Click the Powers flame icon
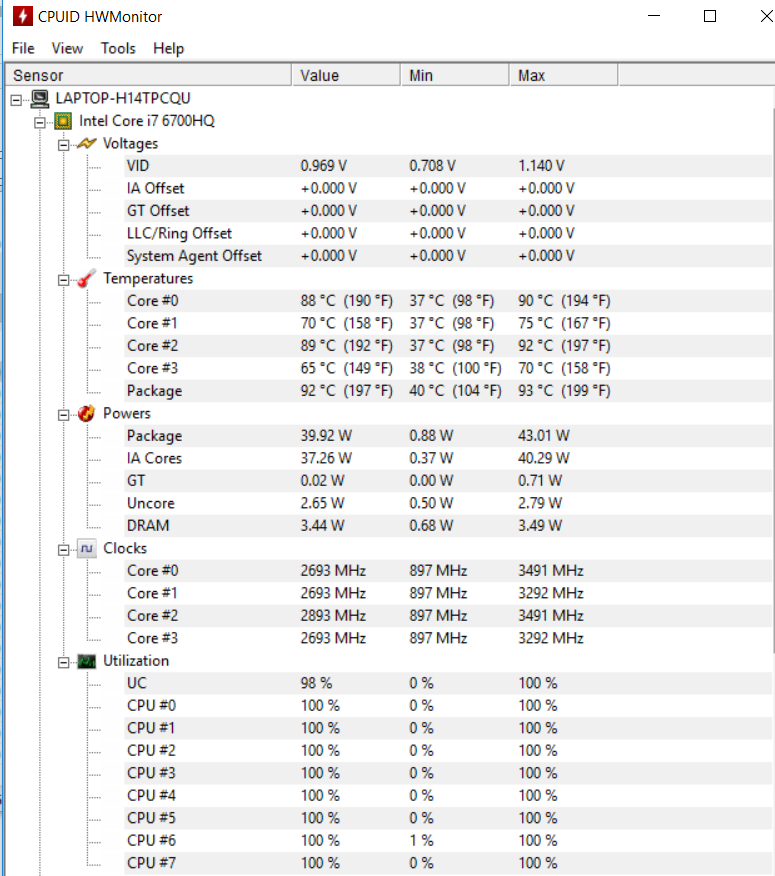This screenshot has width=775, height=876. [x=87, y=413]
